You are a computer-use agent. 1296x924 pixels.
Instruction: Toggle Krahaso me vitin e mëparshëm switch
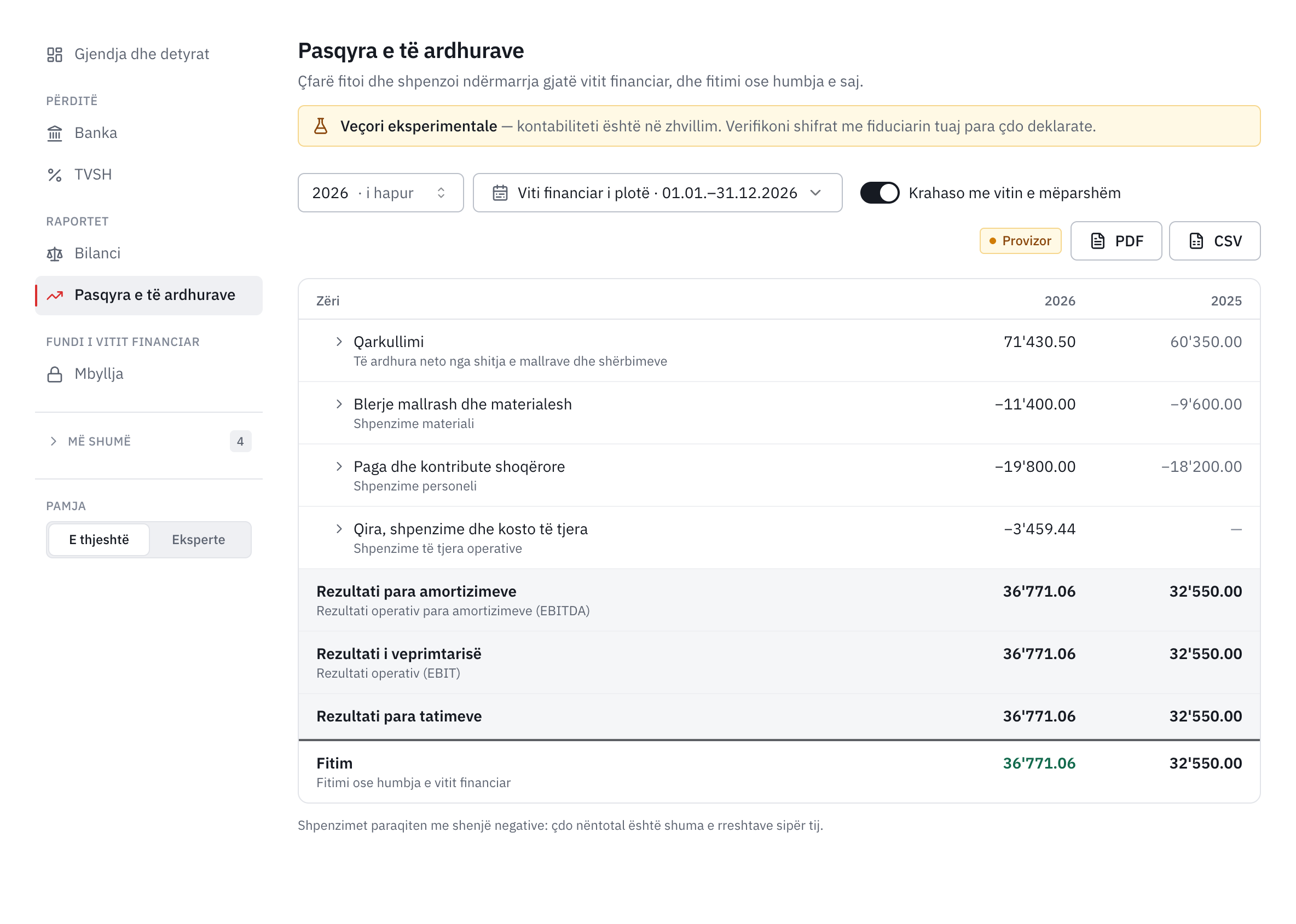pos(880,193)
